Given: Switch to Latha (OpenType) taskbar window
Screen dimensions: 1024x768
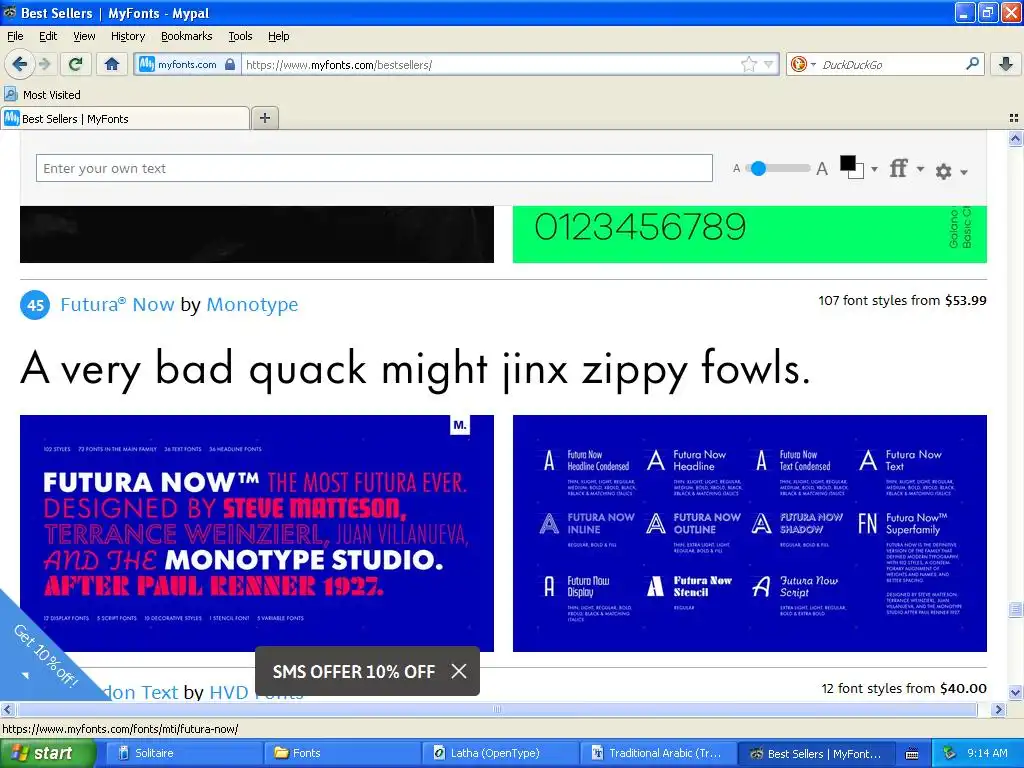Looking at the screenshot, I should pyautogui.click(x=500, y=753).
